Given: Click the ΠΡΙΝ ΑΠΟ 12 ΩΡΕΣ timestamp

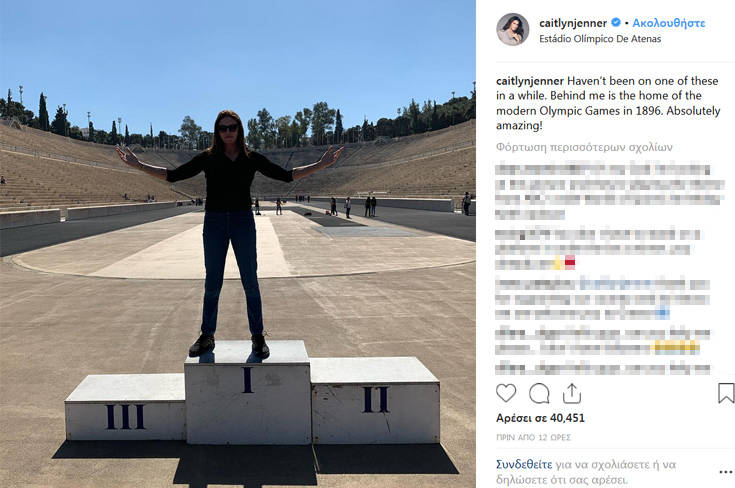Looking at the screenshot, I should point(533,437).
